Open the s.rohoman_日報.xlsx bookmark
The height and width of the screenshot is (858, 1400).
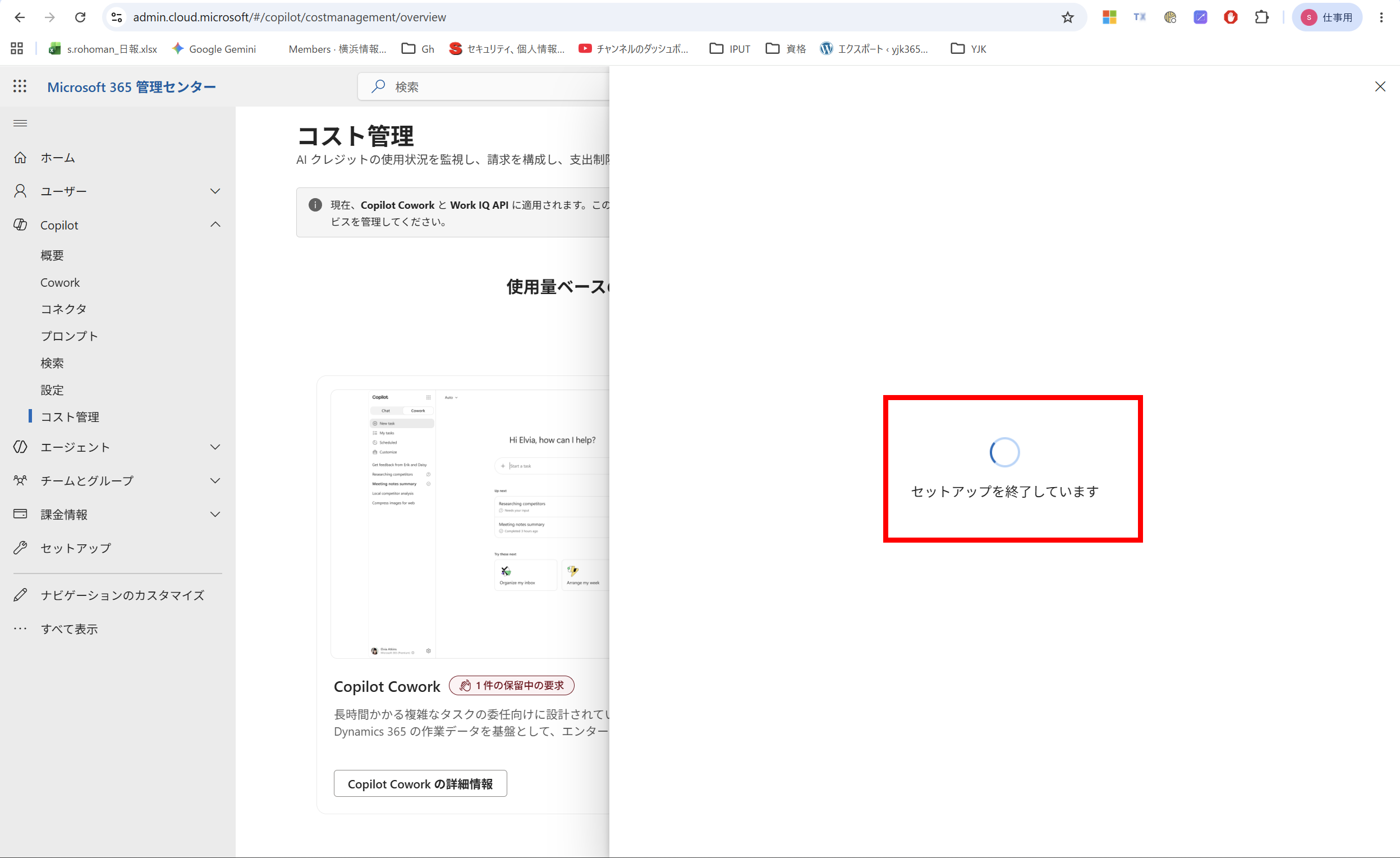point(103,49)
